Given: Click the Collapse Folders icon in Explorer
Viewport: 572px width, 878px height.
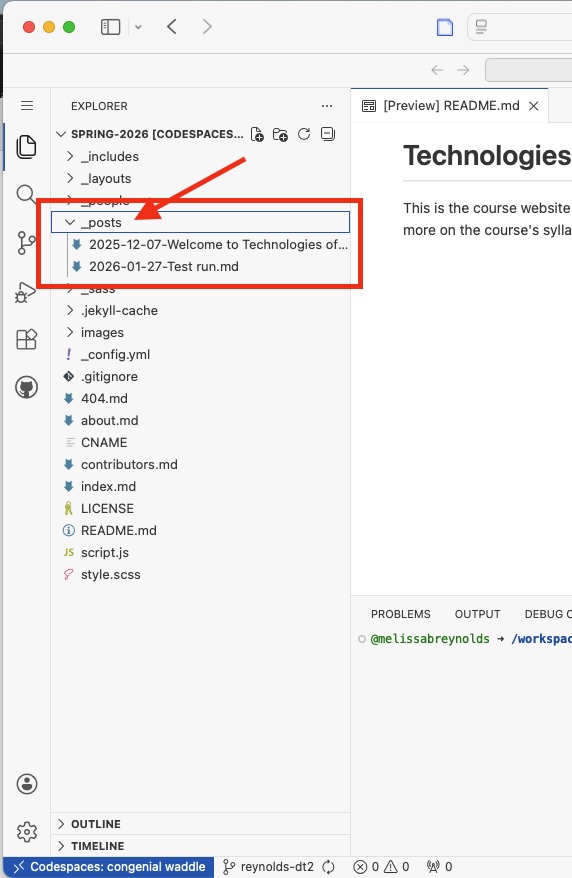Looking at the screenshot, I should coord(327,134).
